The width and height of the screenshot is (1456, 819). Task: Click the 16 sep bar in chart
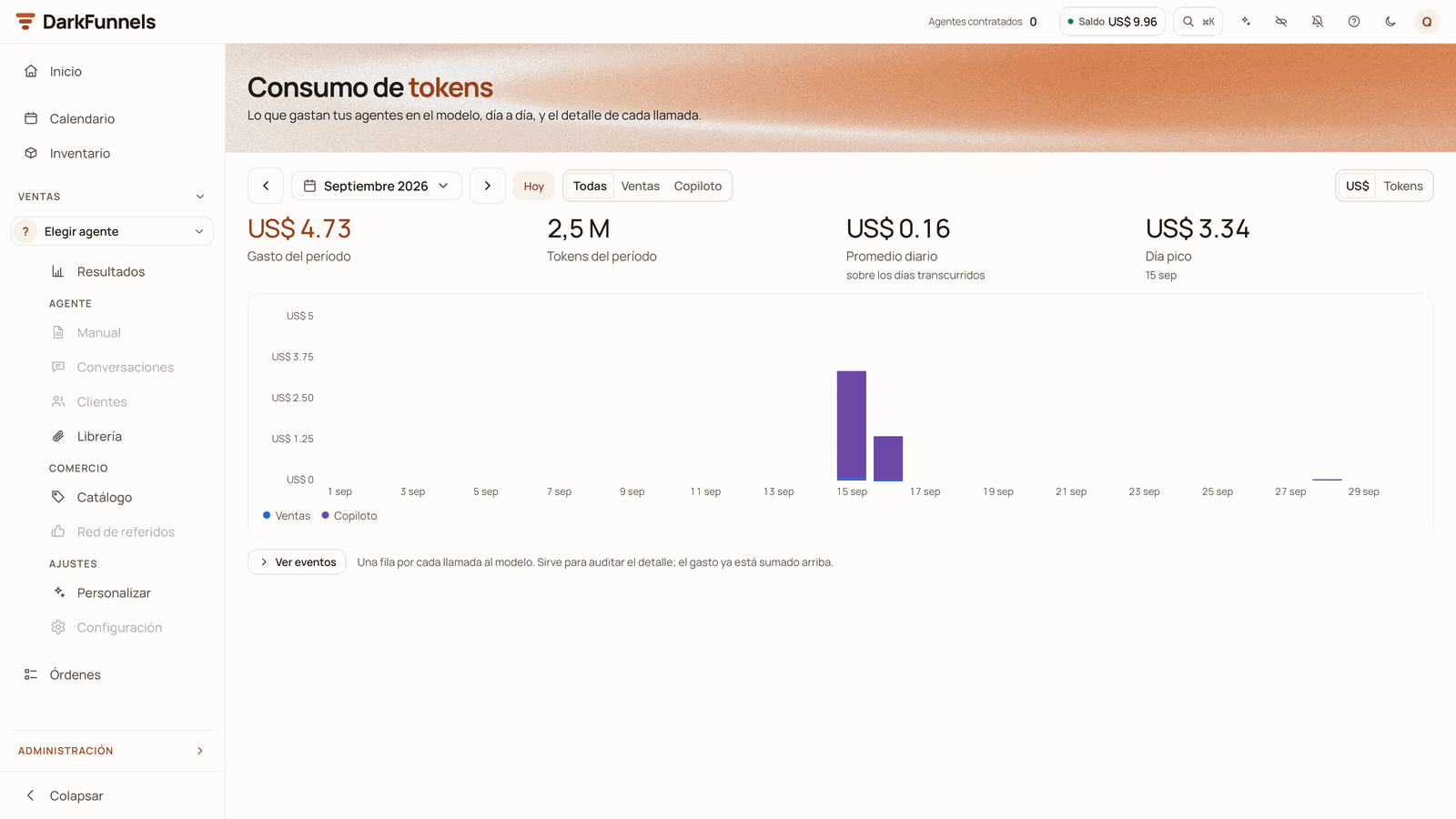pos(888,459)
